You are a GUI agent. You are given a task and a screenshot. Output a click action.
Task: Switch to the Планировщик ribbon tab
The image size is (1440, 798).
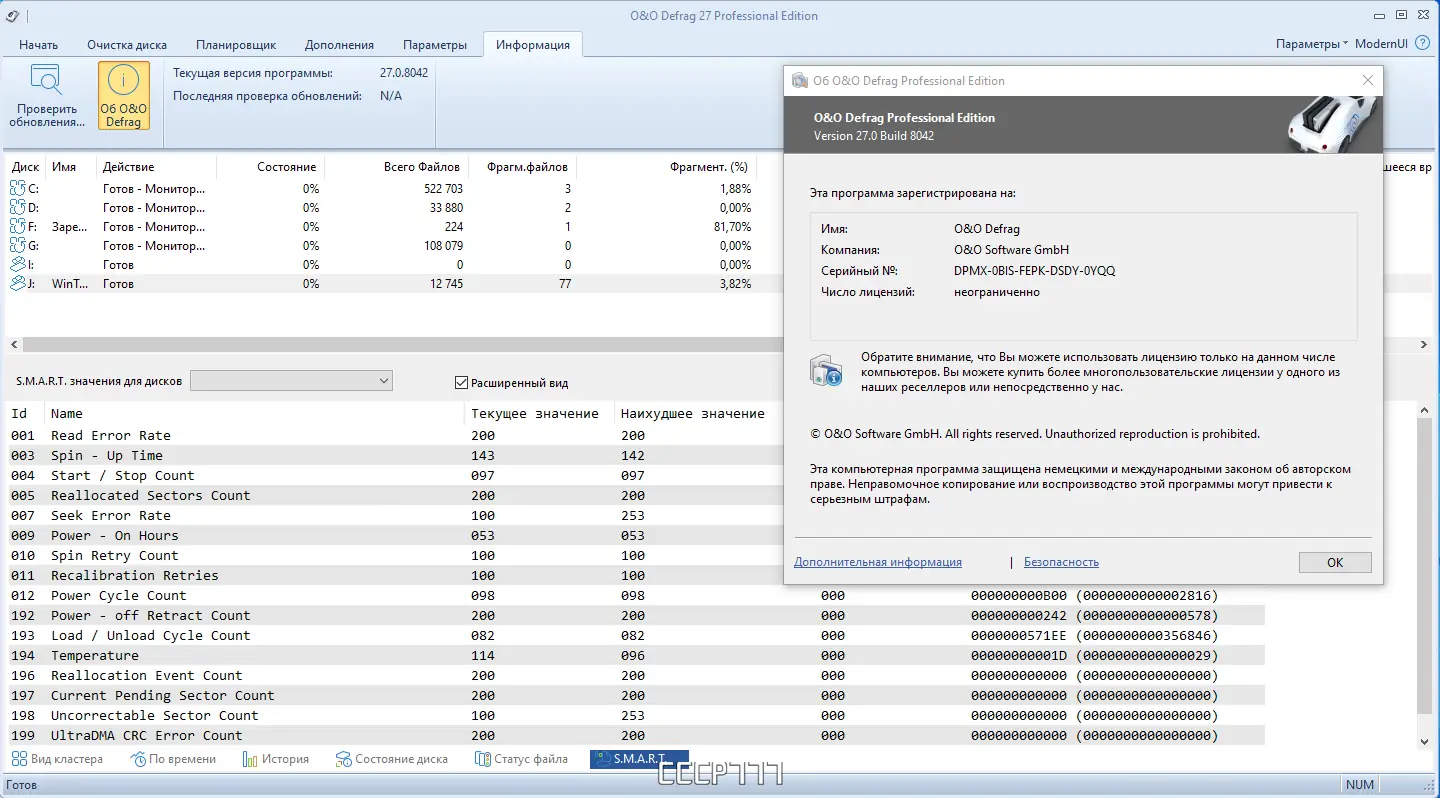pos(236,45)
